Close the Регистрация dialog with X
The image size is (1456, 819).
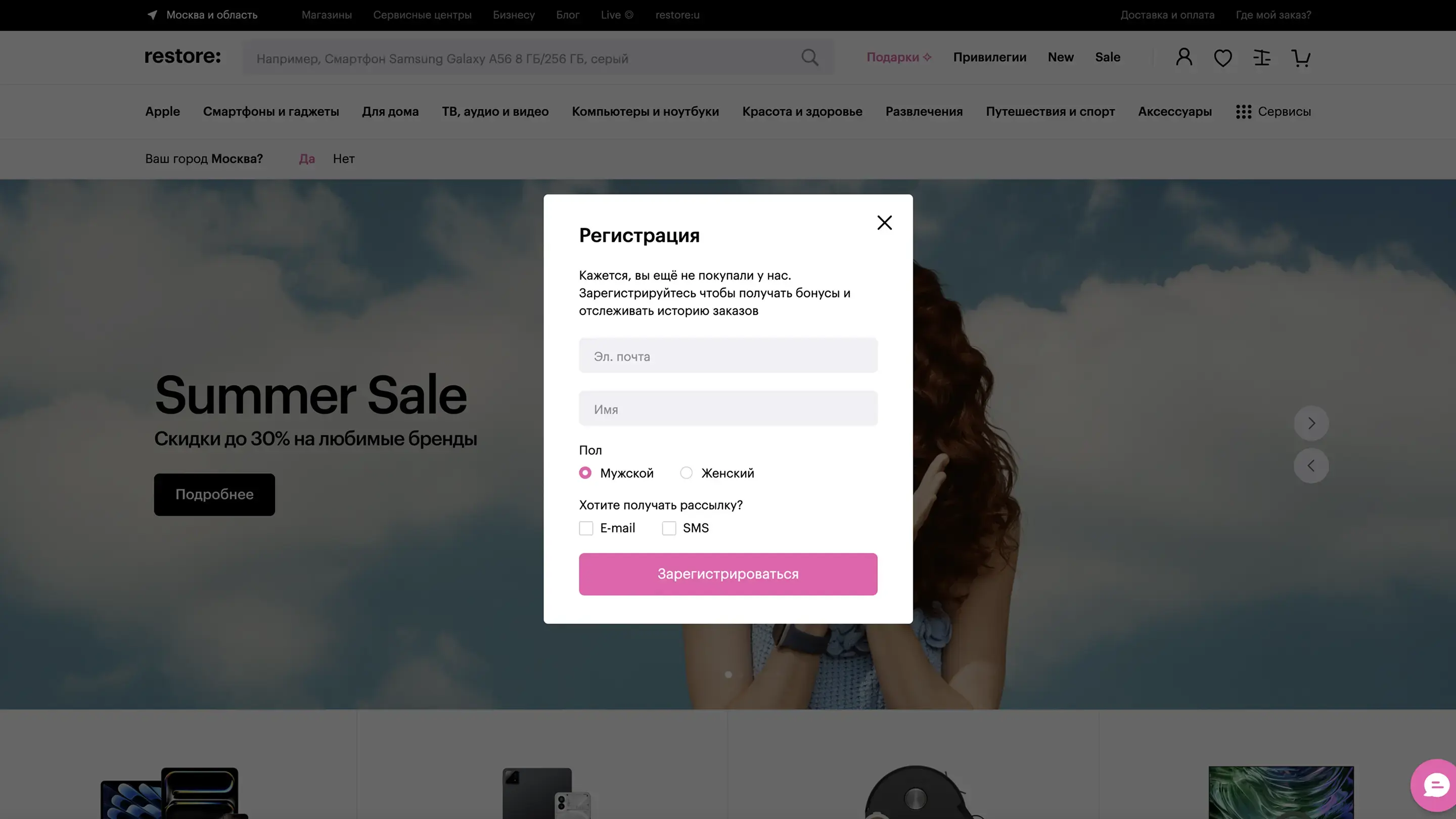884,222
